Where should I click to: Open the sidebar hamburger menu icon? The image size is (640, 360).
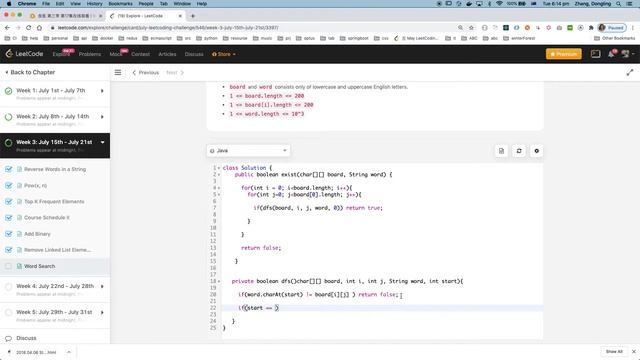[118, 72]
